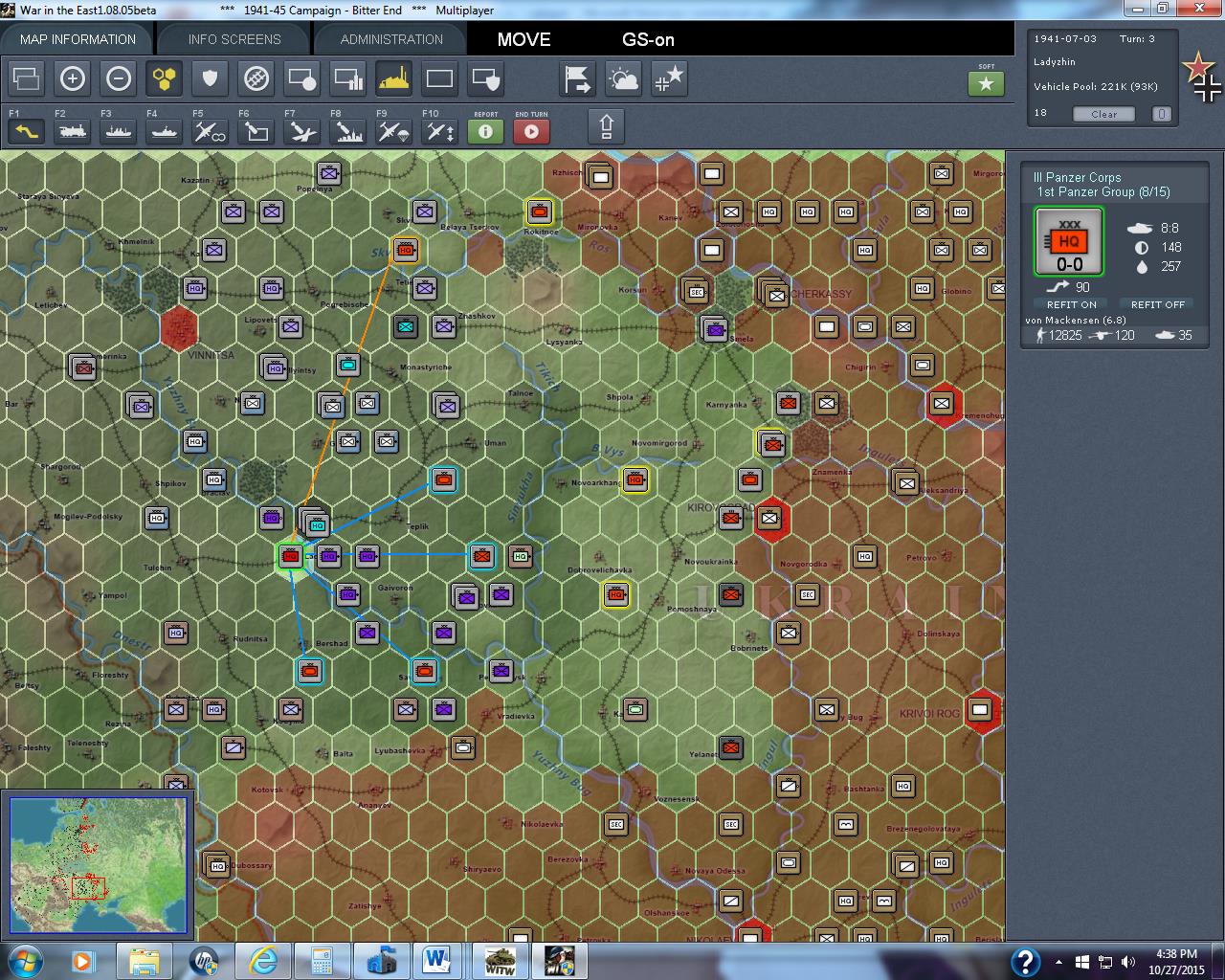Click the taskbar clock showing 4:38 PM
This screenshot has height=980, width=1225.
pos(1176,962)
